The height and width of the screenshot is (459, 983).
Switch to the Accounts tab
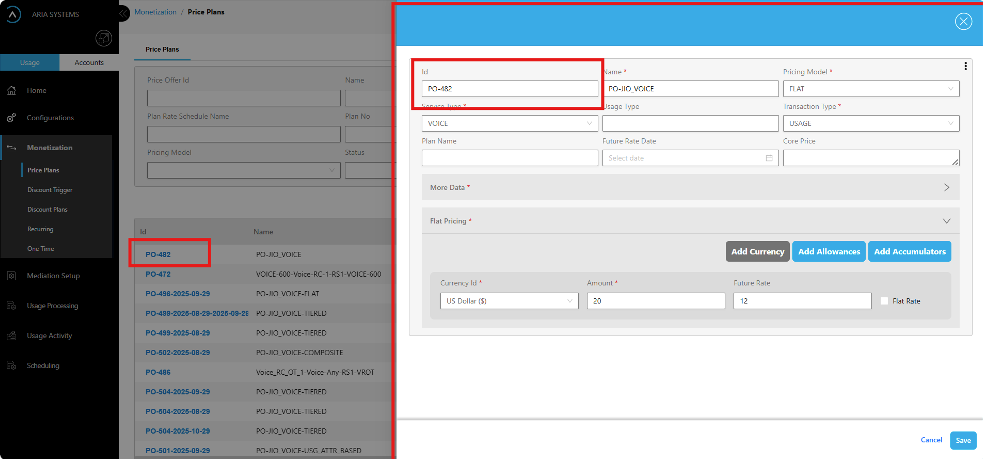[x=88, y=63]
